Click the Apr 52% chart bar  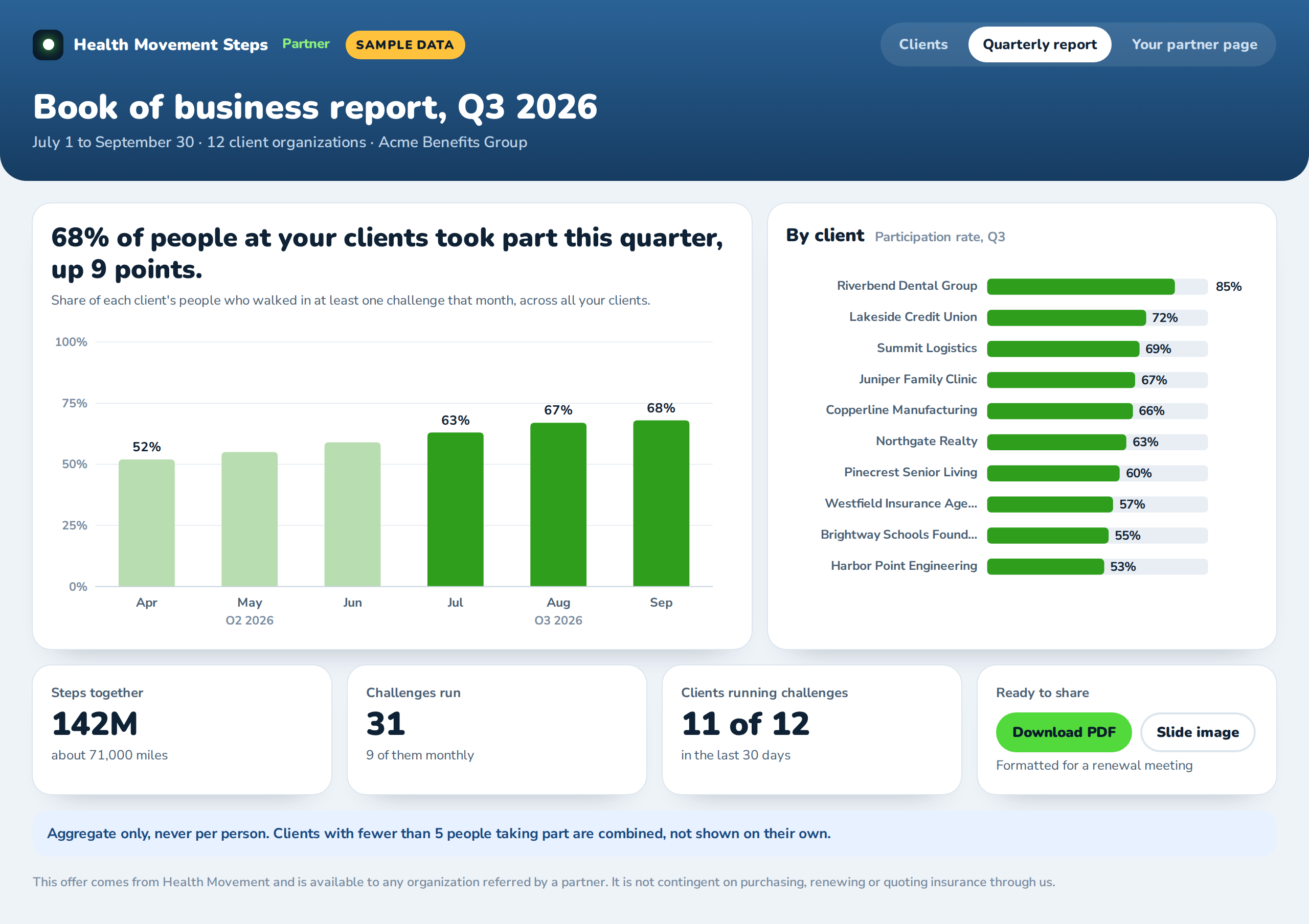click(x=147, y=522)
